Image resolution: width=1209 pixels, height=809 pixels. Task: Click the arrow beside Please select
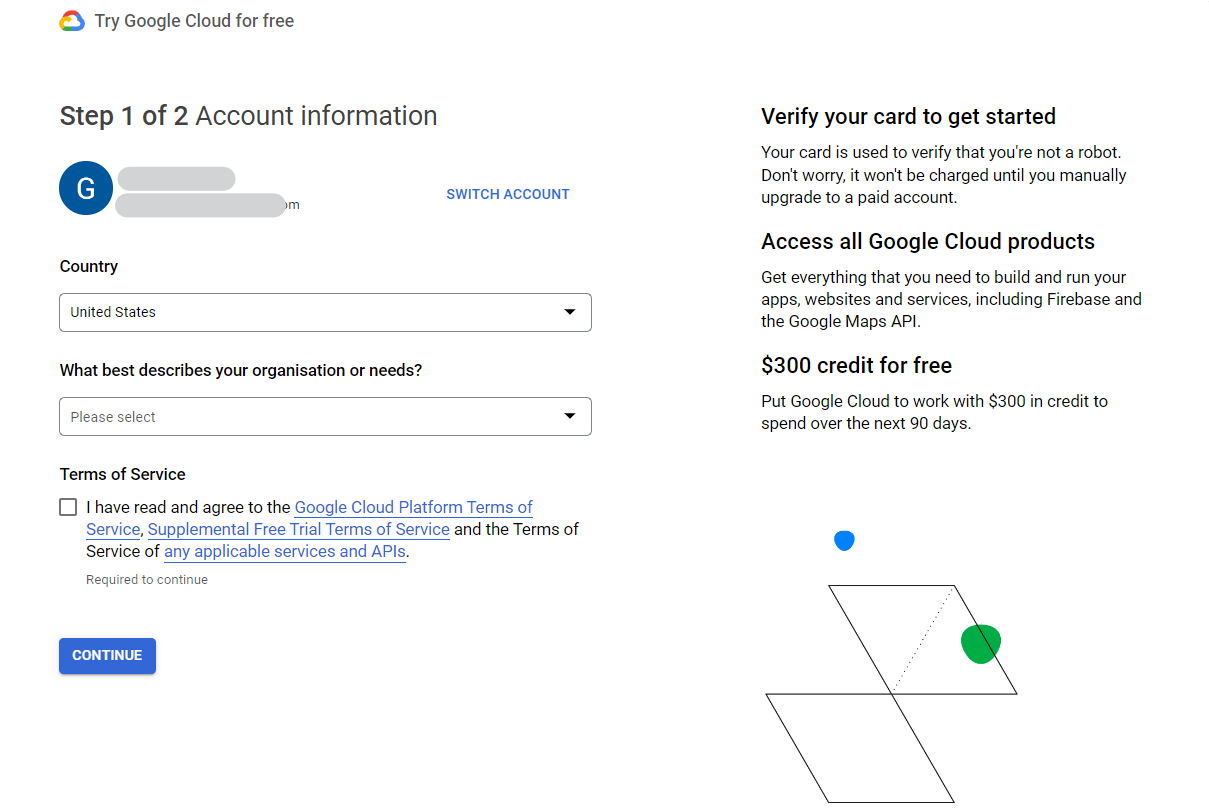570,416
